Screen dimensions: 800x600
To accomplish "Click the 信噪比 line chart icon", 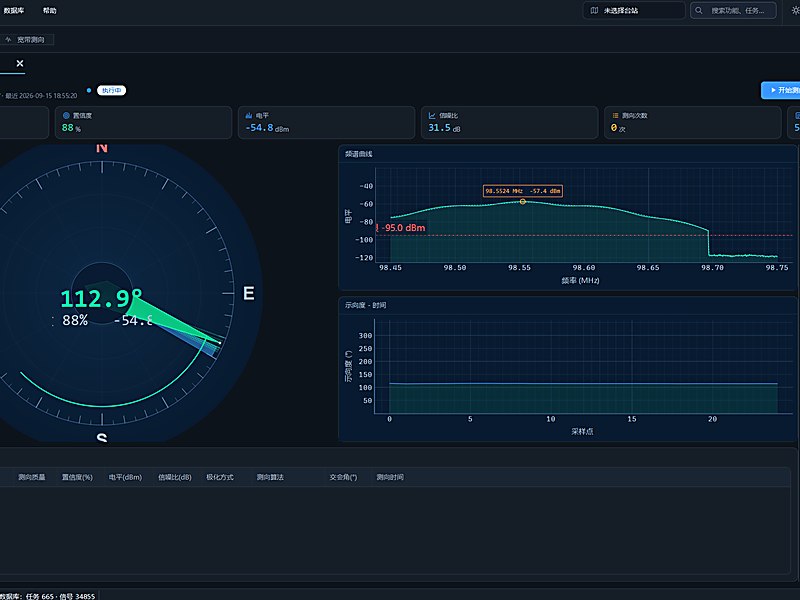I will [432, 116].
